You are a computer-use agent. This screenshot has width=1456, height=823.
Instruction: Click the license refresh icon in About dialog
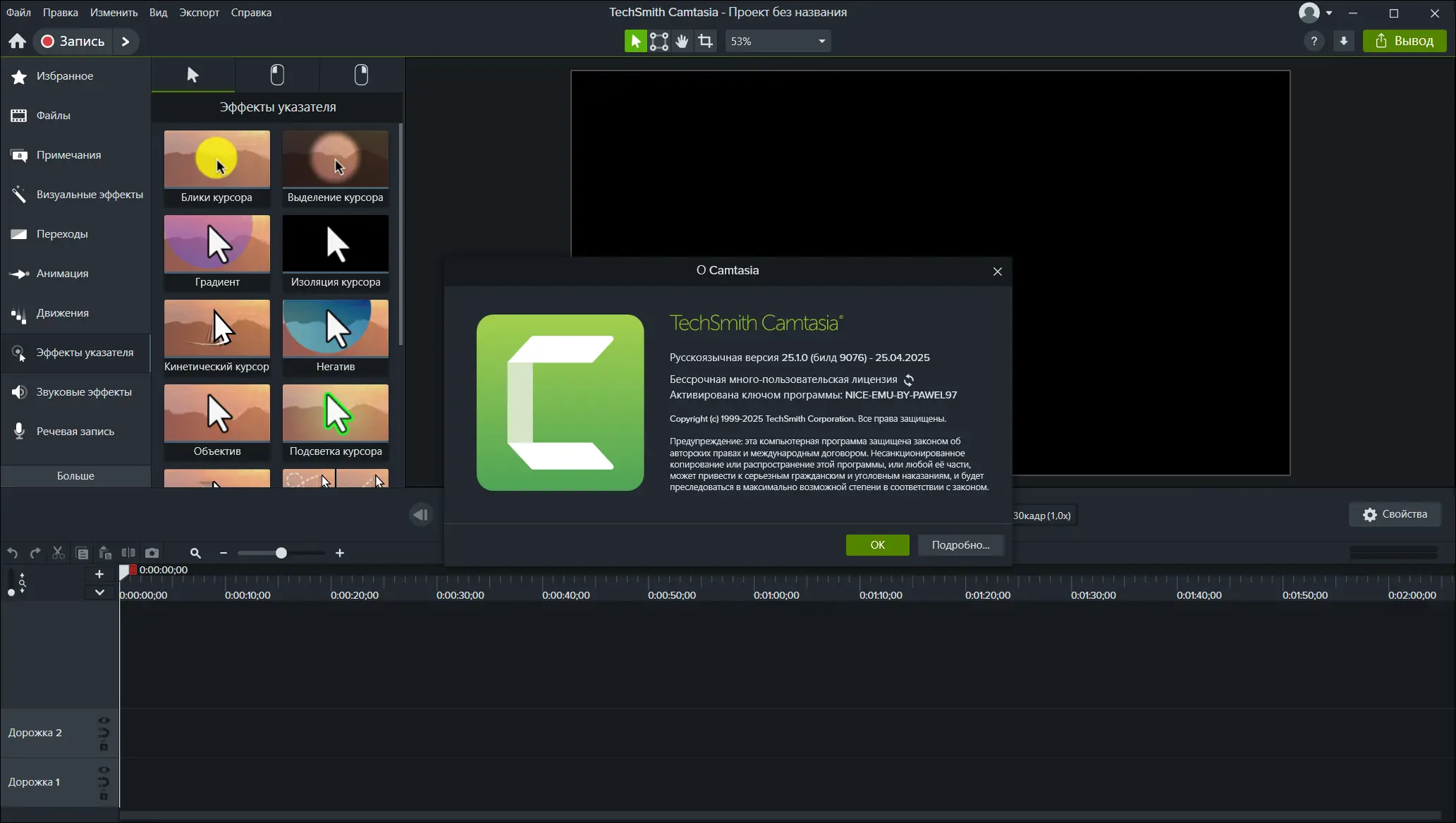point(908,379)
